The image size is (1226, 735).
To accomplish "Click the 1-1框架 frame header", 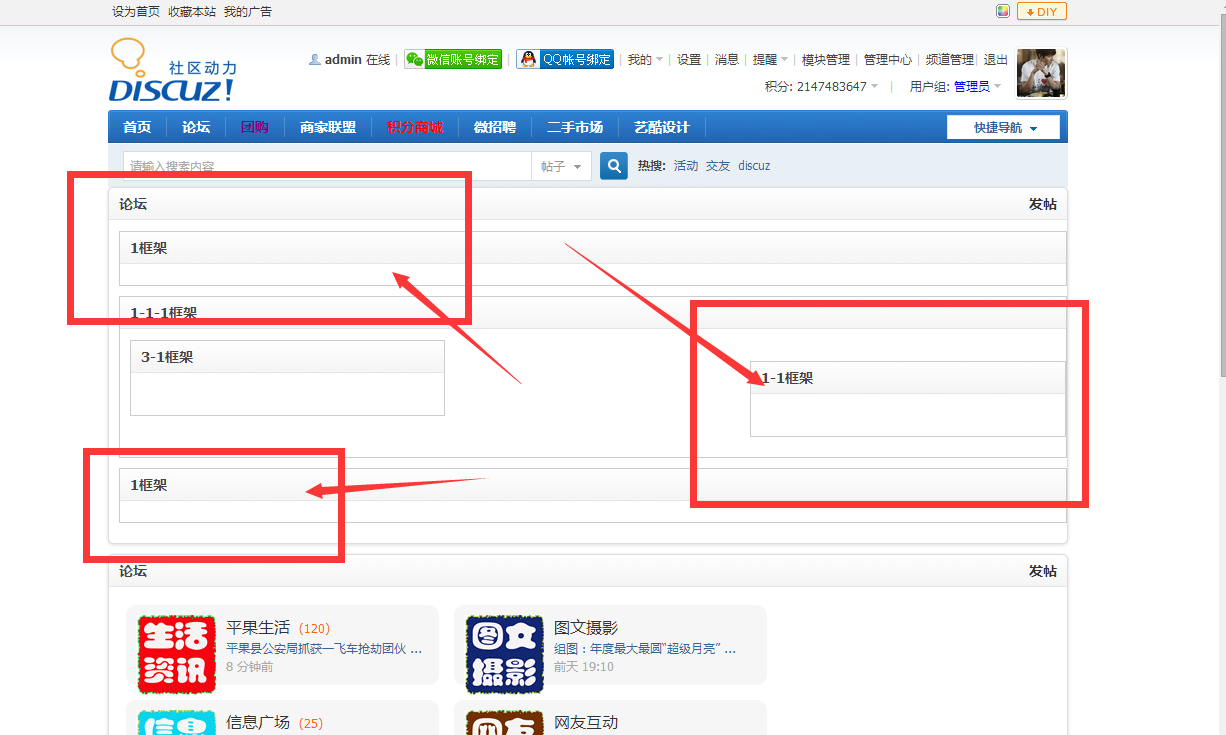I will 908,378.
